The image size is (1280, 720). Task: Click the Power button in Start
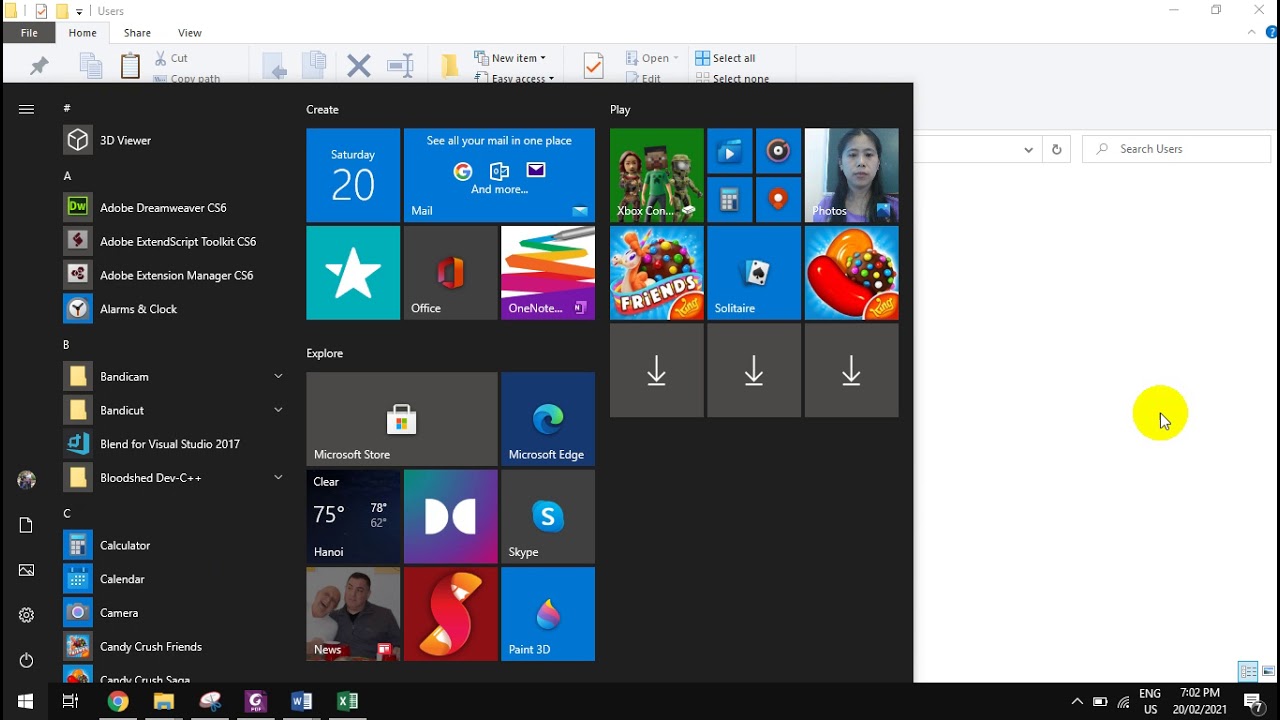(26, 660)
